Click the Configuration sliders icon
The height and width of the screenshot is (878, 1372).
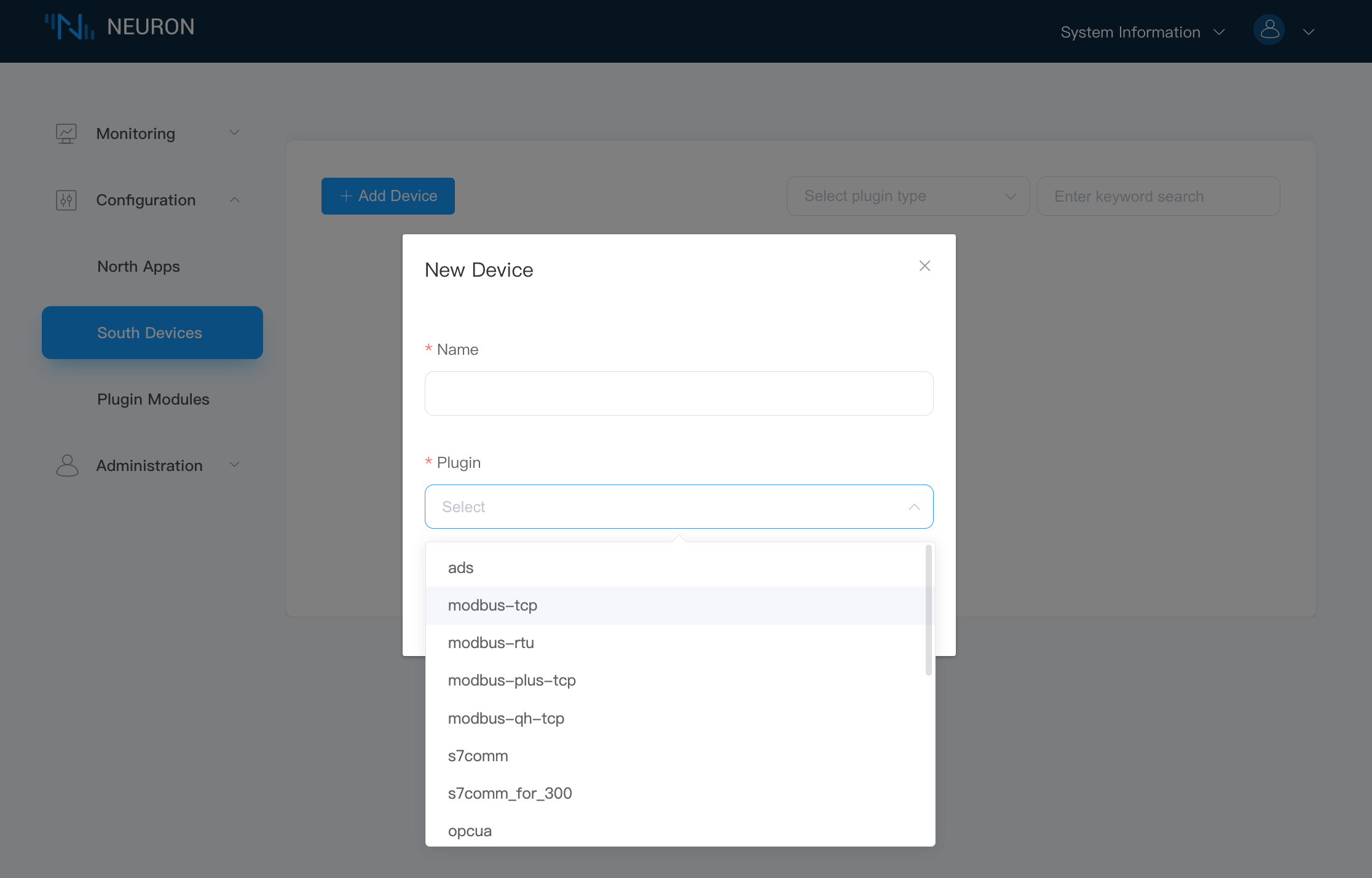[x=66, y=200]
